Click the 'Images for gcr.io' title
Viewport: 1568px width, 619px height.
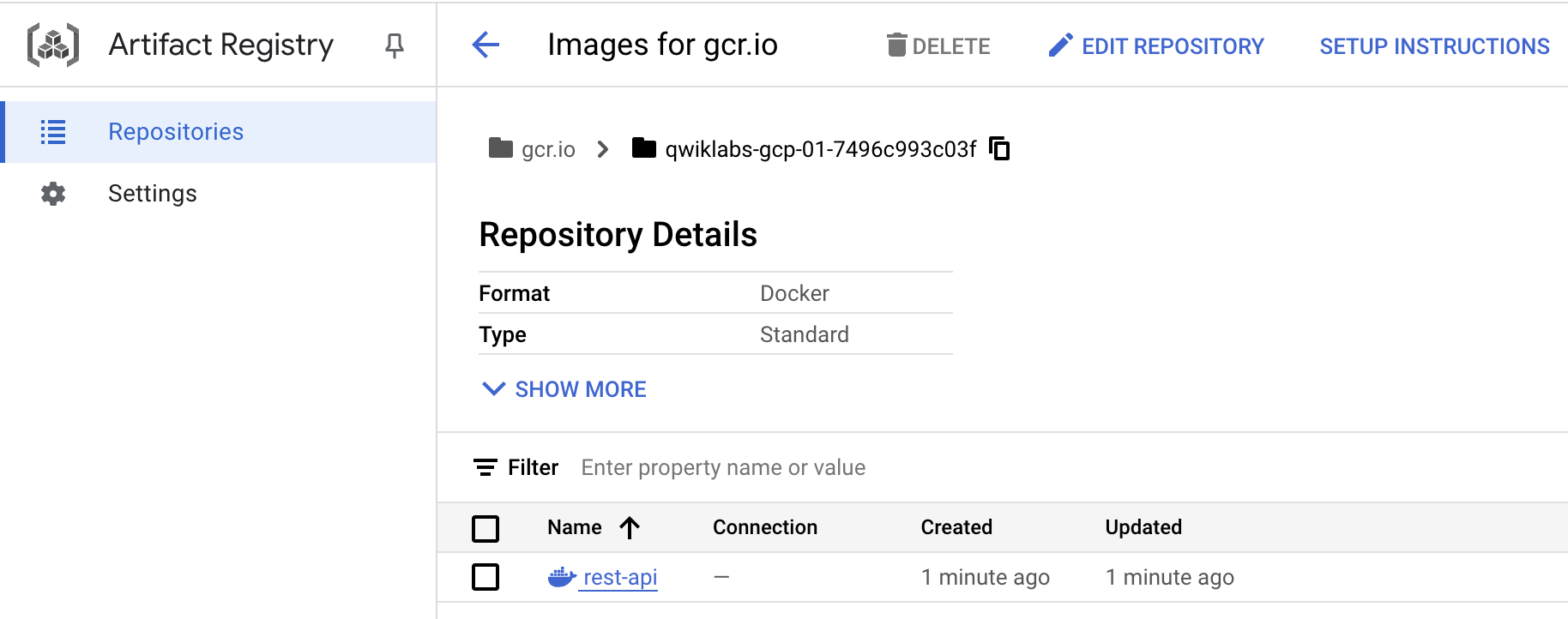click(662, 45)
